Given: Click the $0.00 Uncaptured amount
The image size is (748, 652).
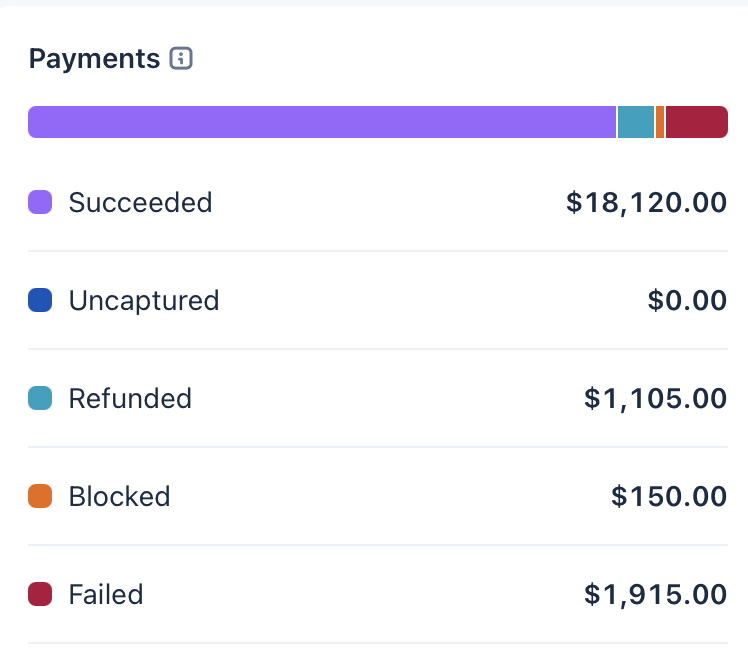Looking at the screenshot, I should click(x=687, y=300).
